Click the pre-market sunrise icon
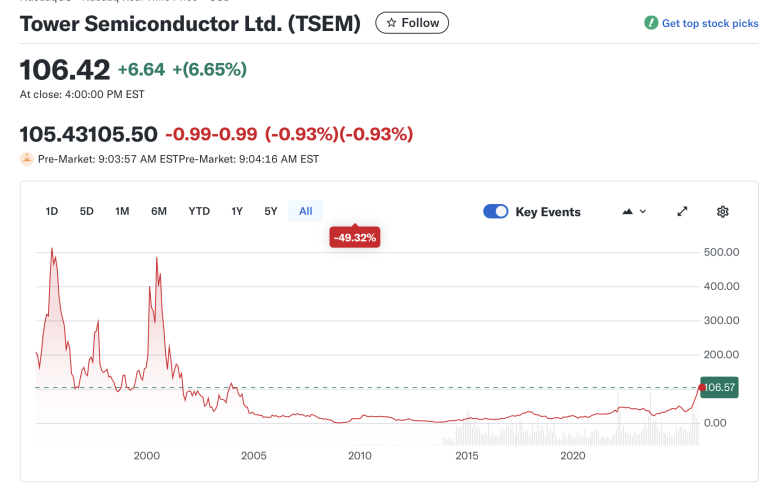 pos(27,158)
